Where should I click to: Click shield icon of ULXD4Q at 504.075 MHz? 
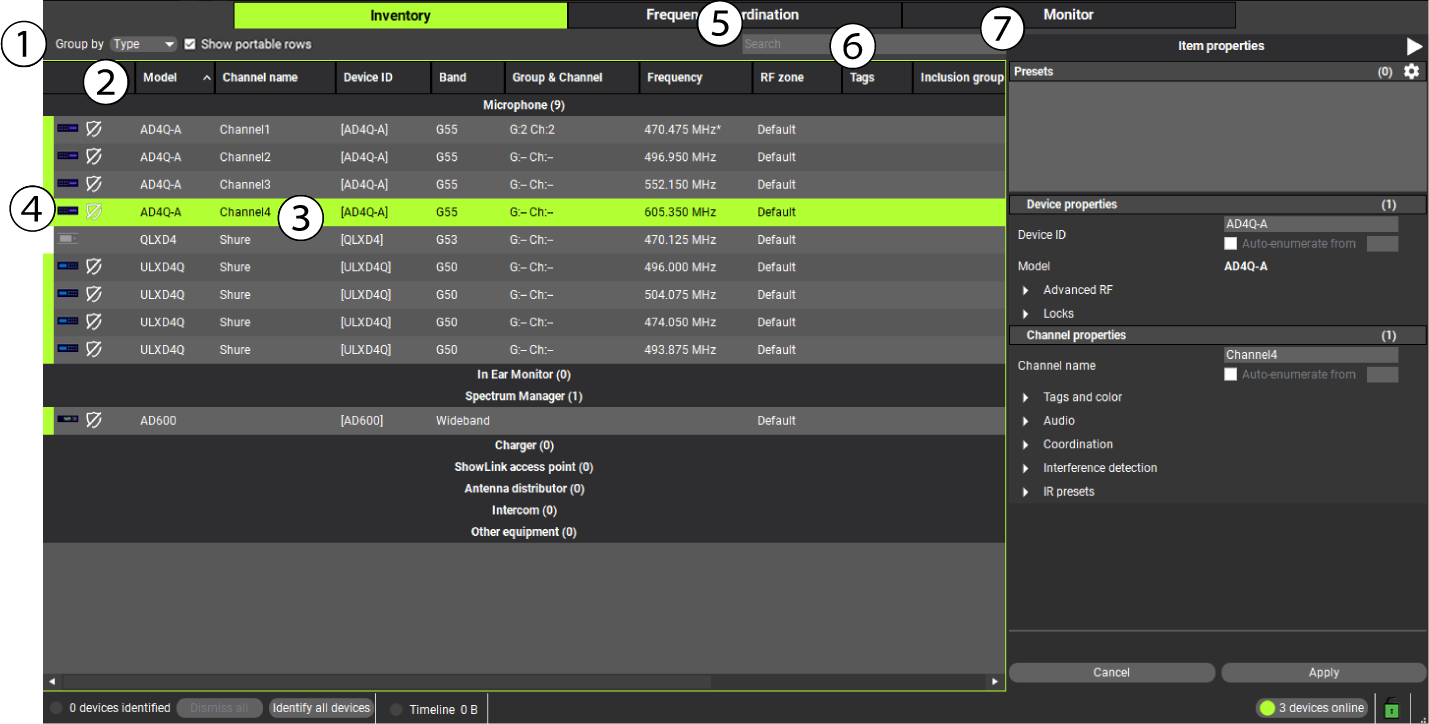point(94,294)
